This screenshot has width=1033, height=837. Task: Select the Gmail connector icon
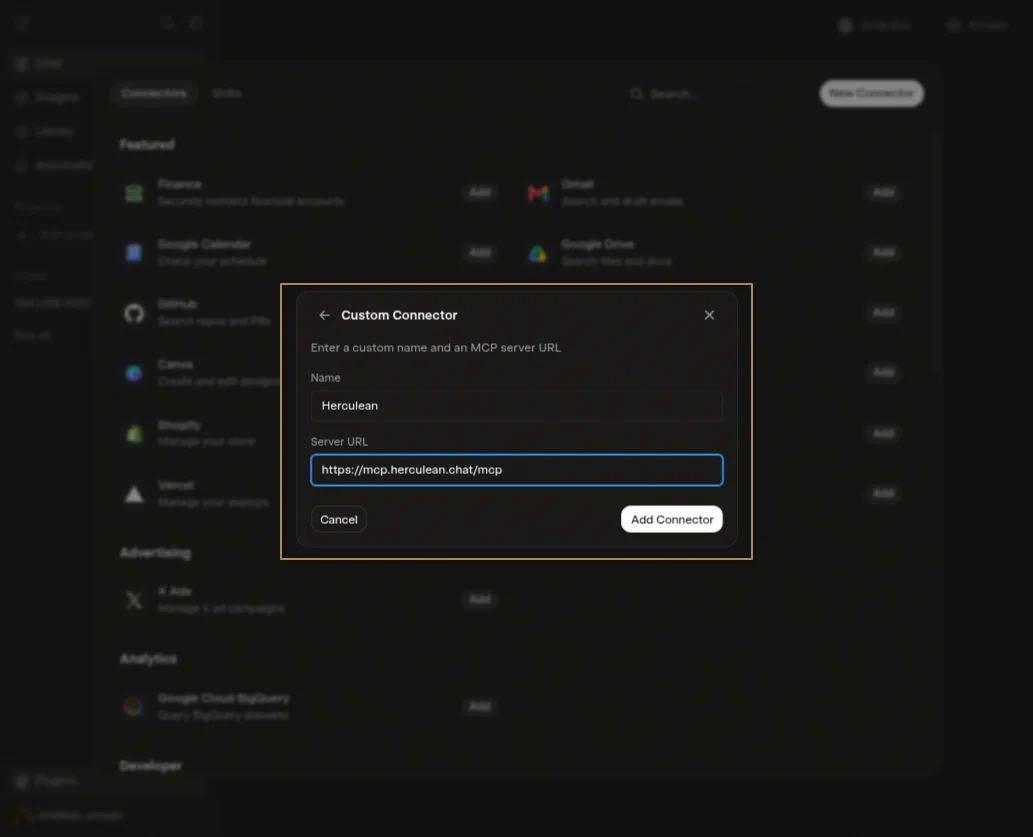point(538,193)
